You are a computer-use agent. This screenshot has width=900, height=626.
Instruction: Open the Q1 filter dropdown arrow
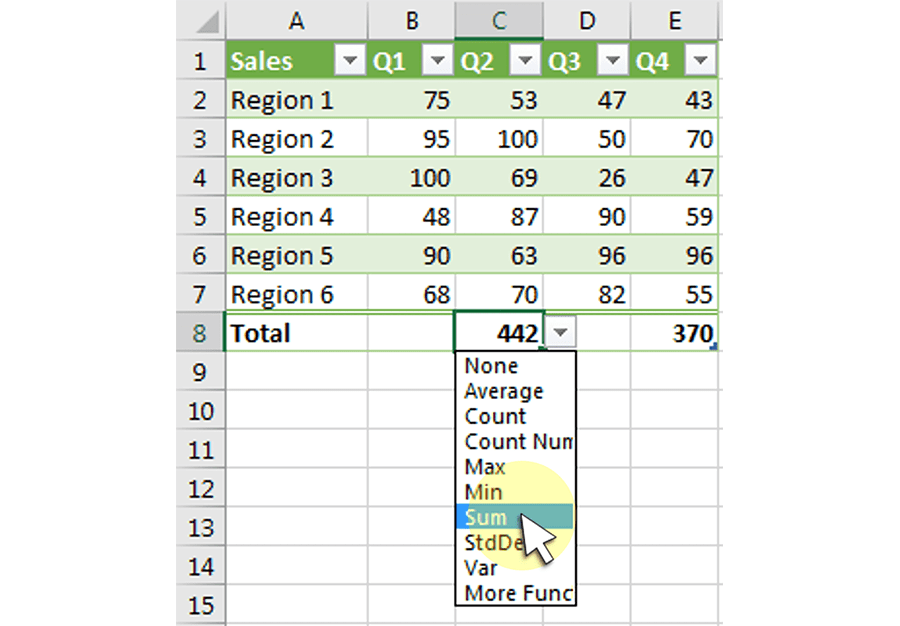437,60
